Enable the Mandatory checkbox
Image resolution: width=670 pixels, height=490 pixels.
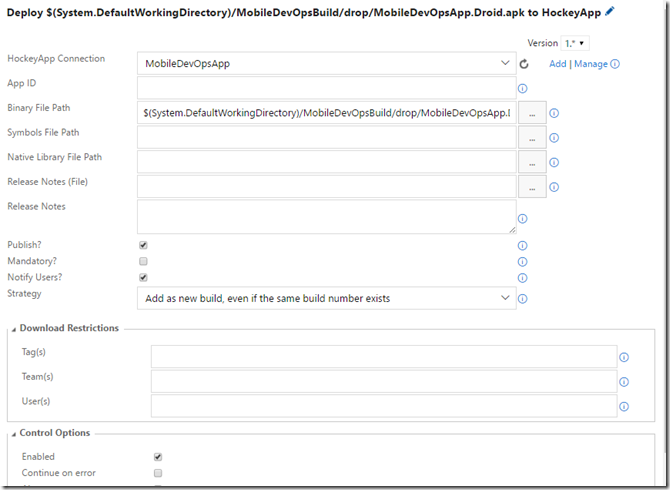144,261
